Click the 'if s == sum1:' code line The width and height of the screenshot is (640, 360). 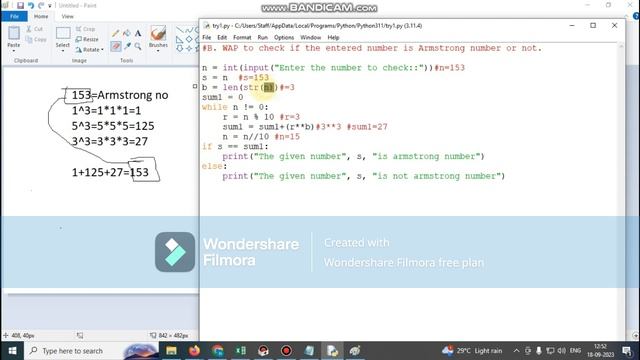coord(235,146)
